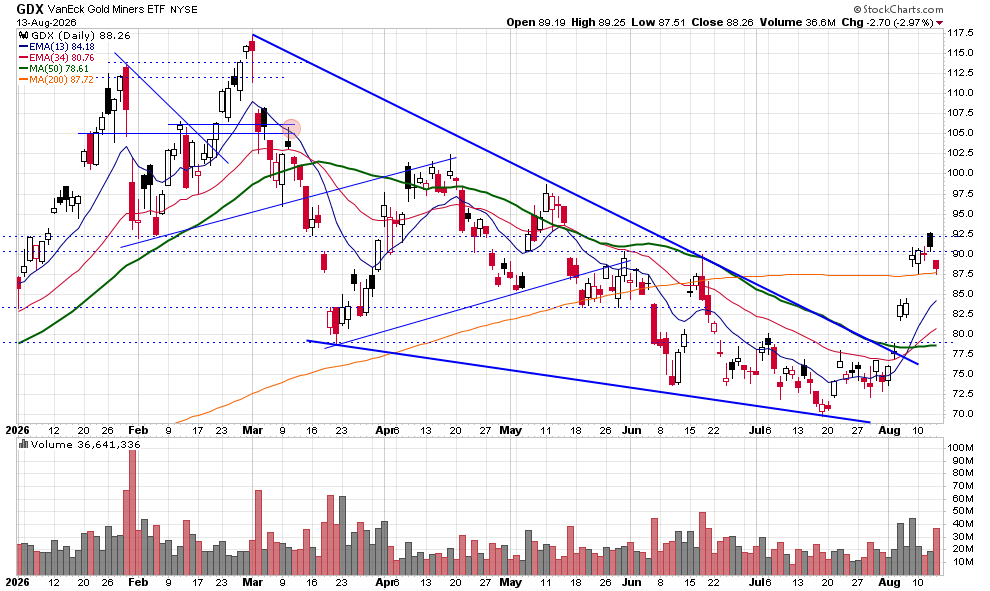Click the 90.0 price axis label
The height and width of the screenshot is (591, 990).
(x=963, y=253)
